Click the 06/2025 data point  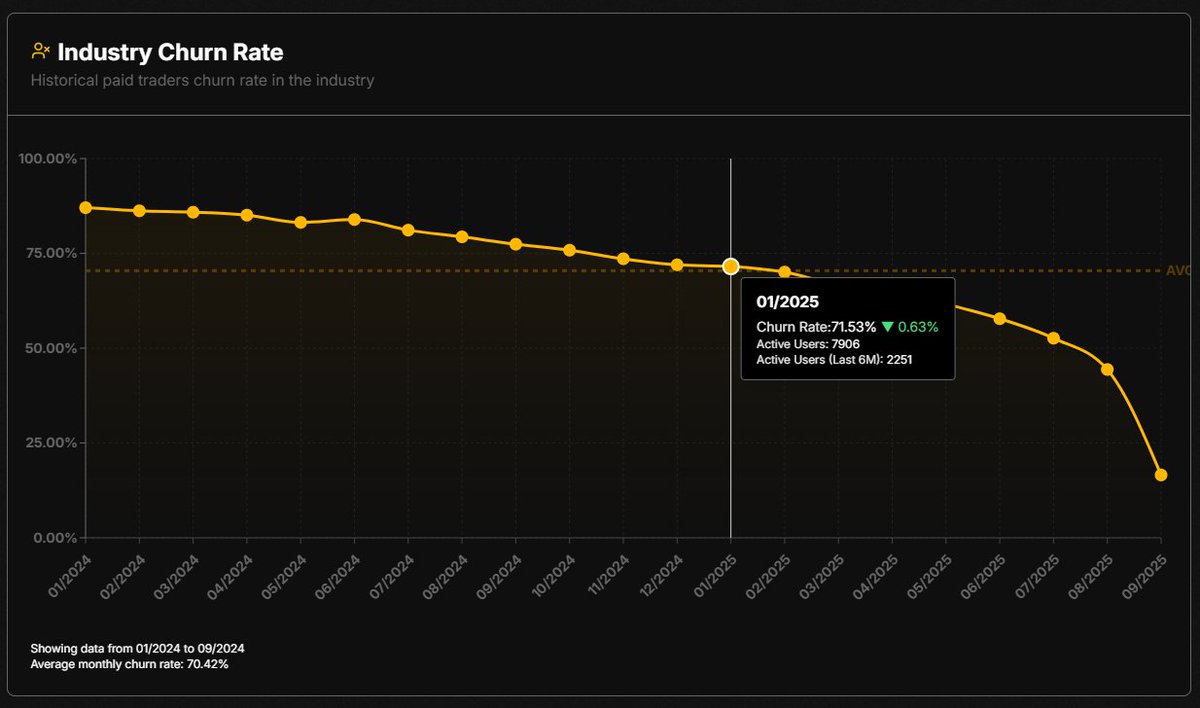coord(1000,318)
